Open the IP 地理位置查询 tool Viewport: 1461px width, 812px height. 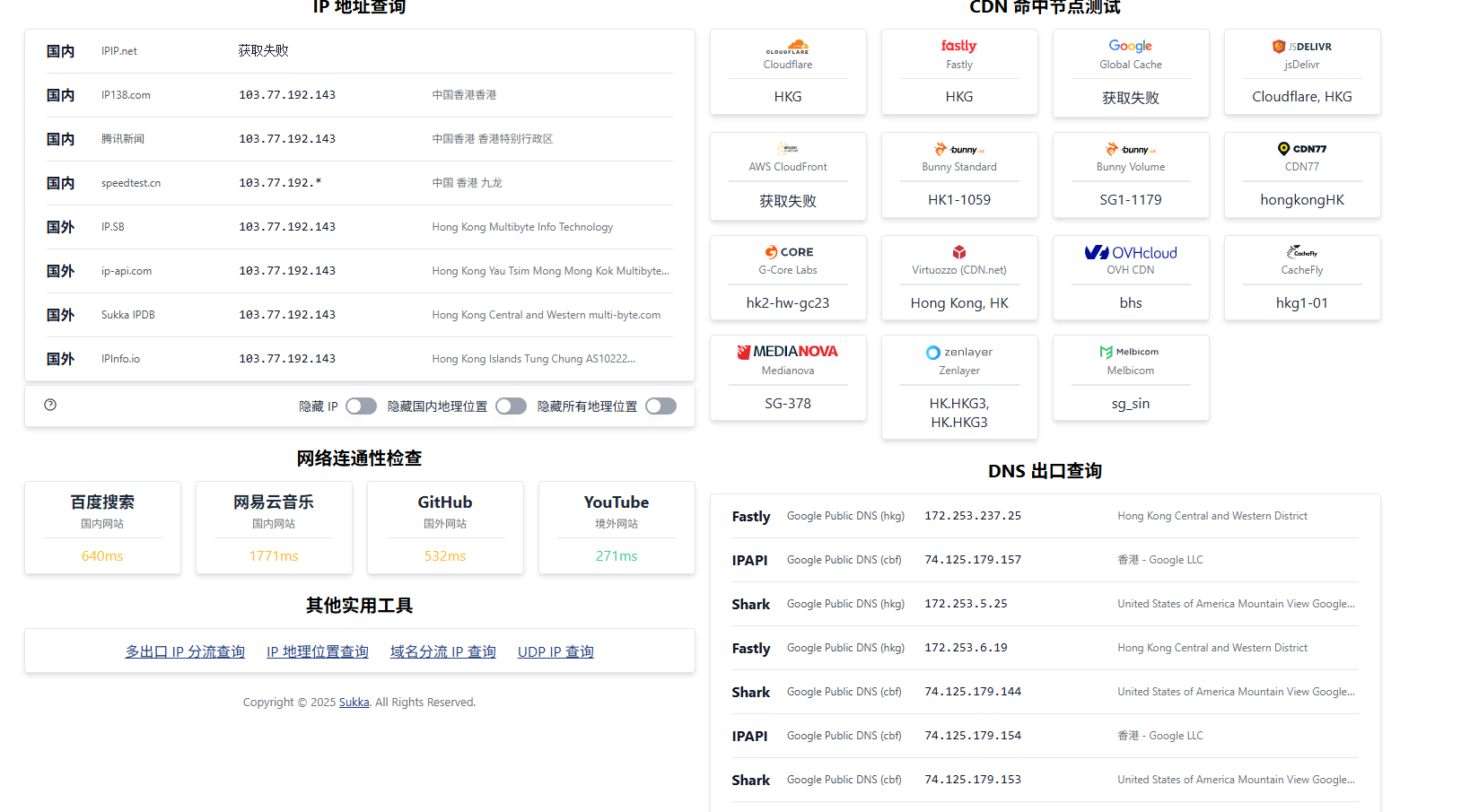pos(317,651)
